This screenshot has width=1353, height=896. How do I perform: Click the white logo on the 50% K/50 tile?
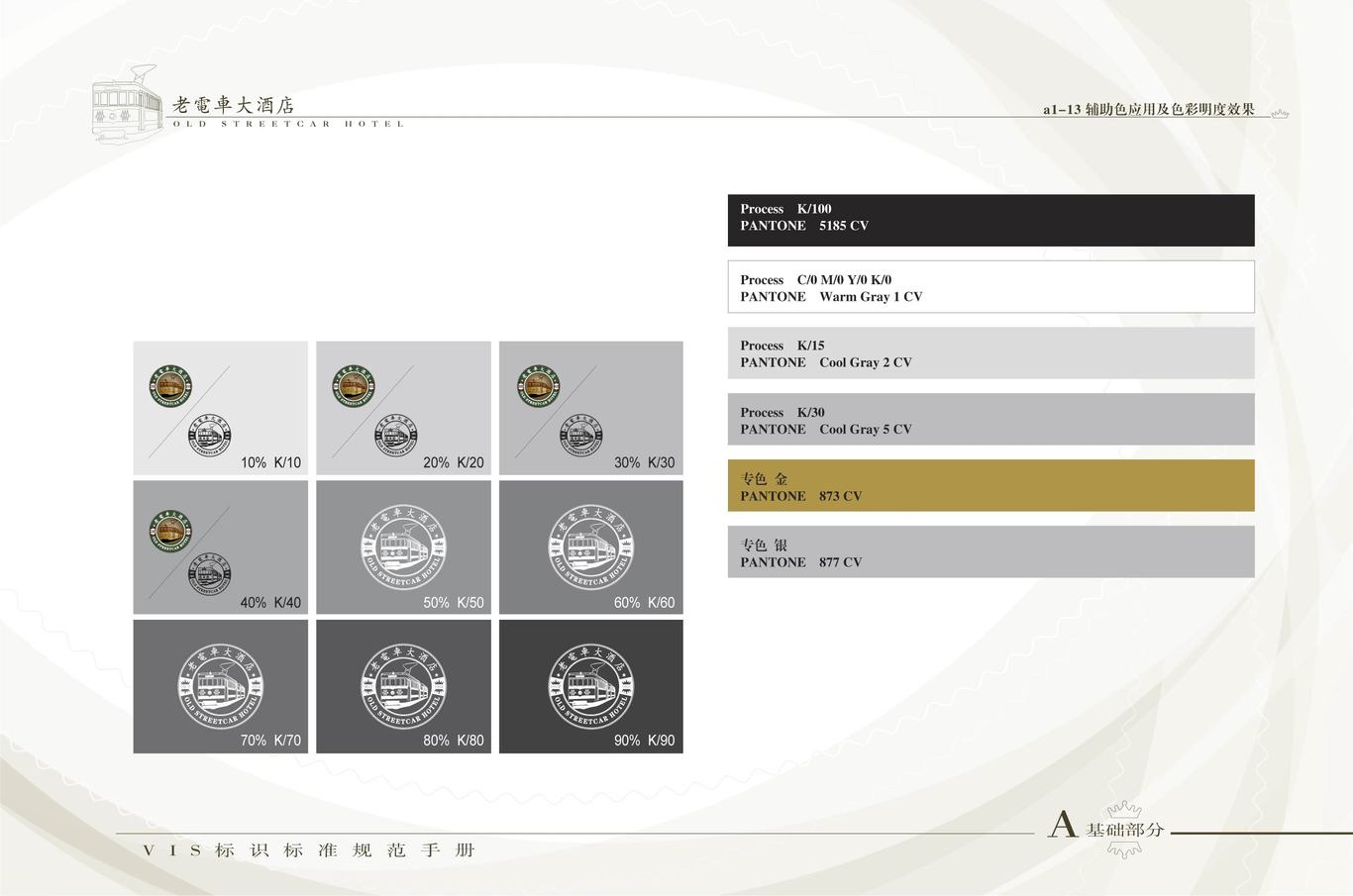tap(403, 548)
